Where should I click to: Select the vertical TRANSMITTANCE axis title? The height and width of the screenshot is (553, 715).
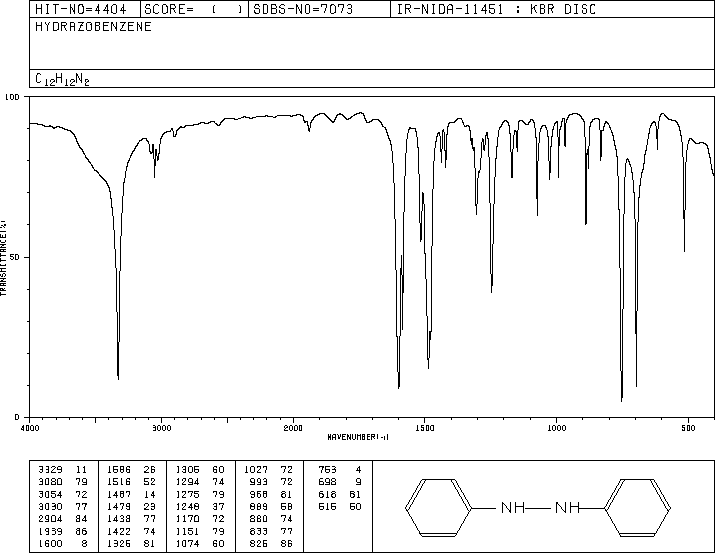pyautogui.click(x=3, y=258)
